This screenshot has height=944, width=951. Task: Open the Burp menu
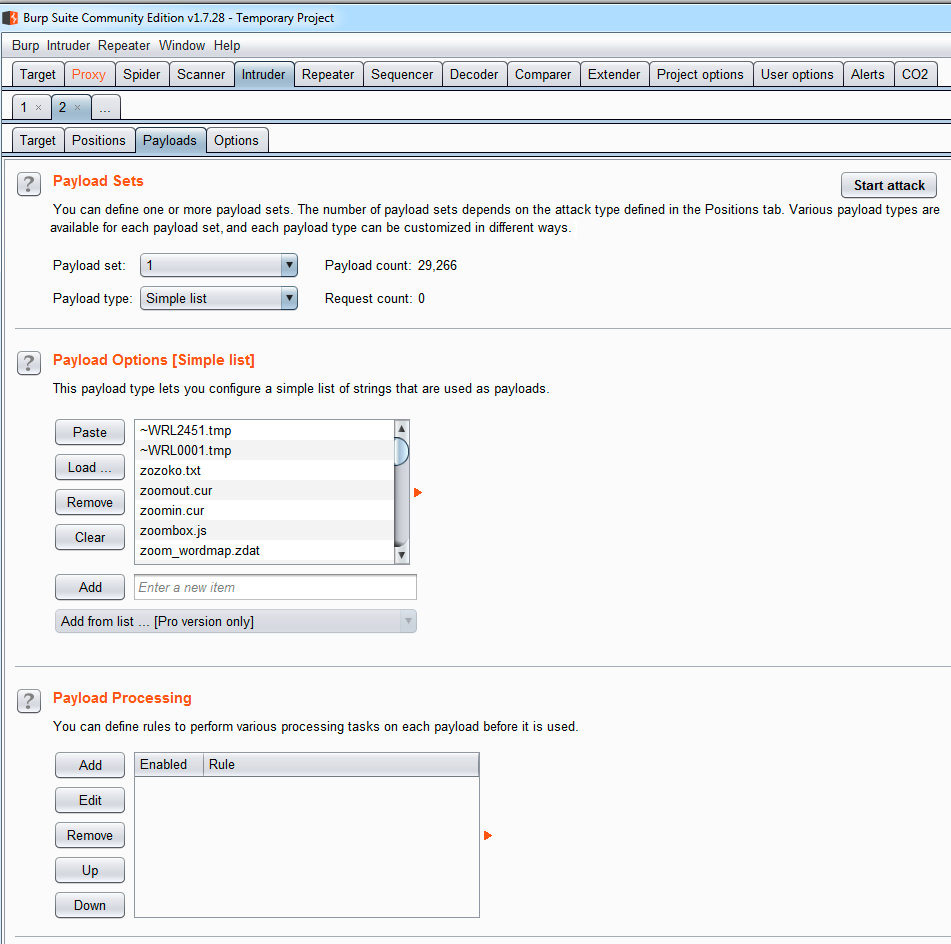pyautogui.click(x=25, y=46)
